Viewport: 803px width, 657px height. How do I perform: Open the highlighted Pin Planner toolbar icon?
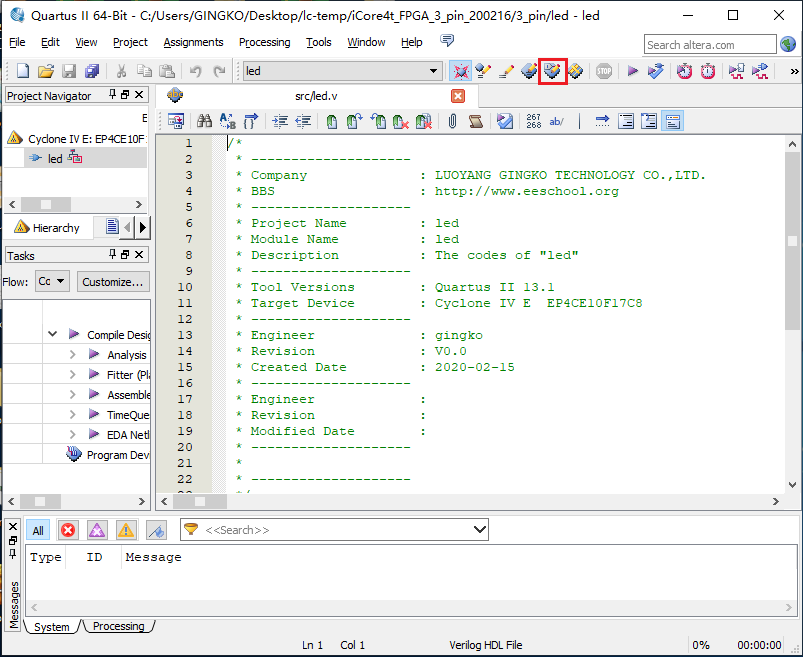point(552,71)
